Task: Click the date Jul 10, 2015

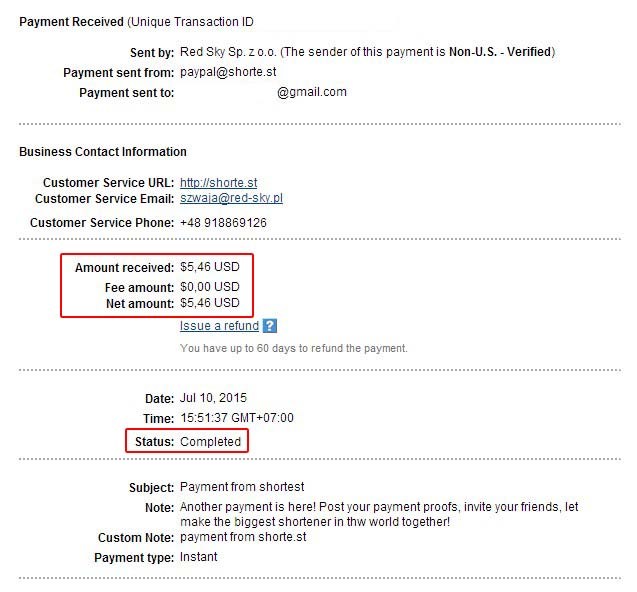Action: [x=213, y=398]
